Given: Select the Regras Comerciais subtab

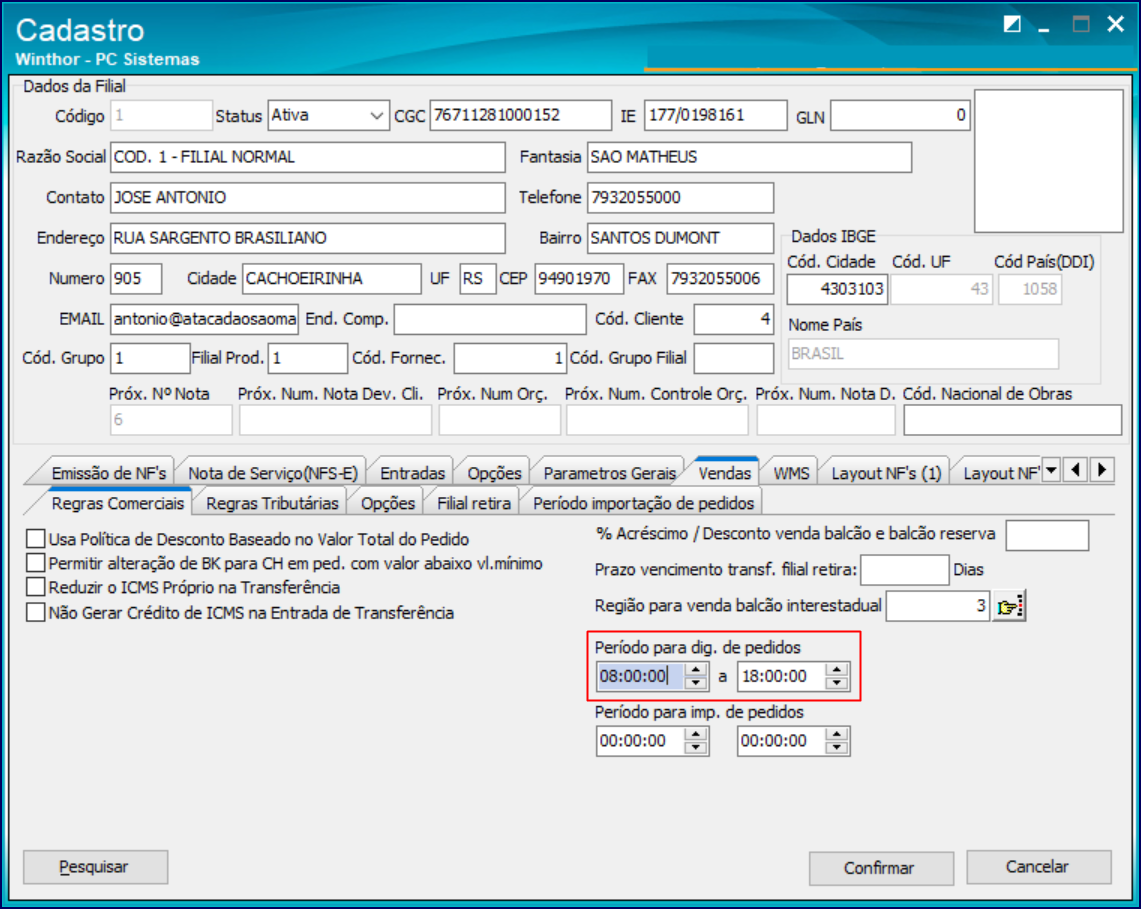Looking at the screenshot, I should click(118, 503).
